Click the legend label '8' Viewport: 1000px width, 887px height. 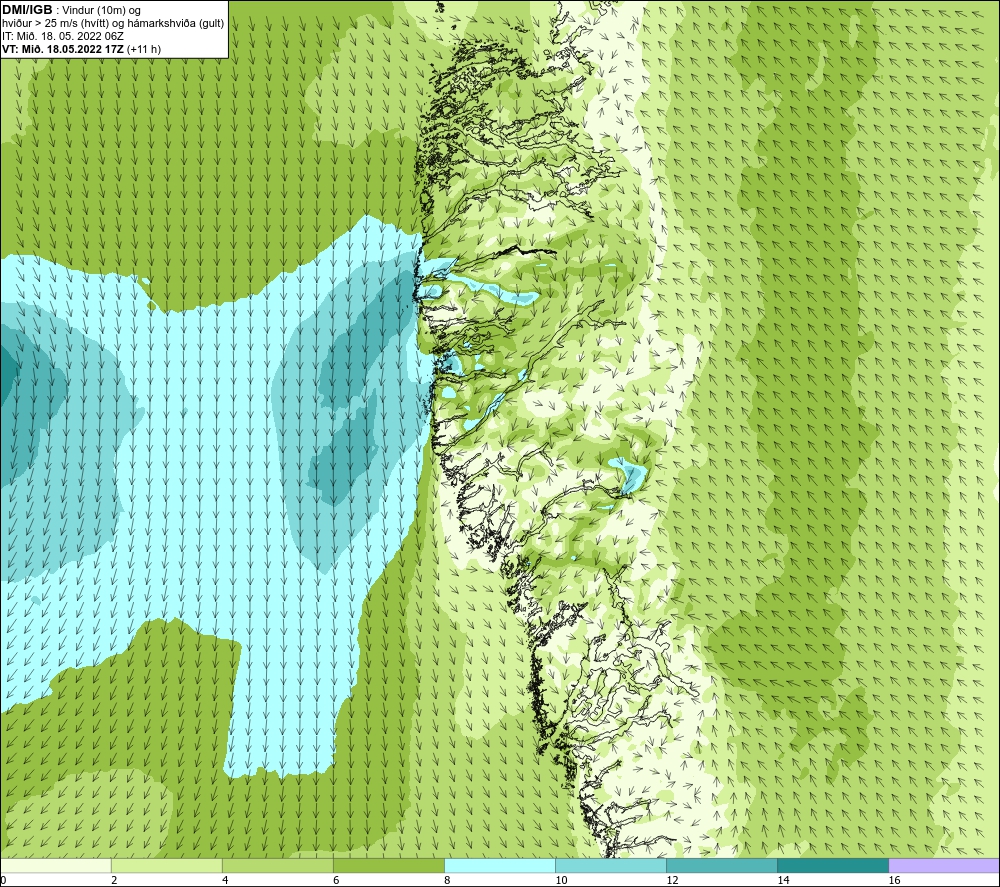pyautogui.click(x=446, y=881)
